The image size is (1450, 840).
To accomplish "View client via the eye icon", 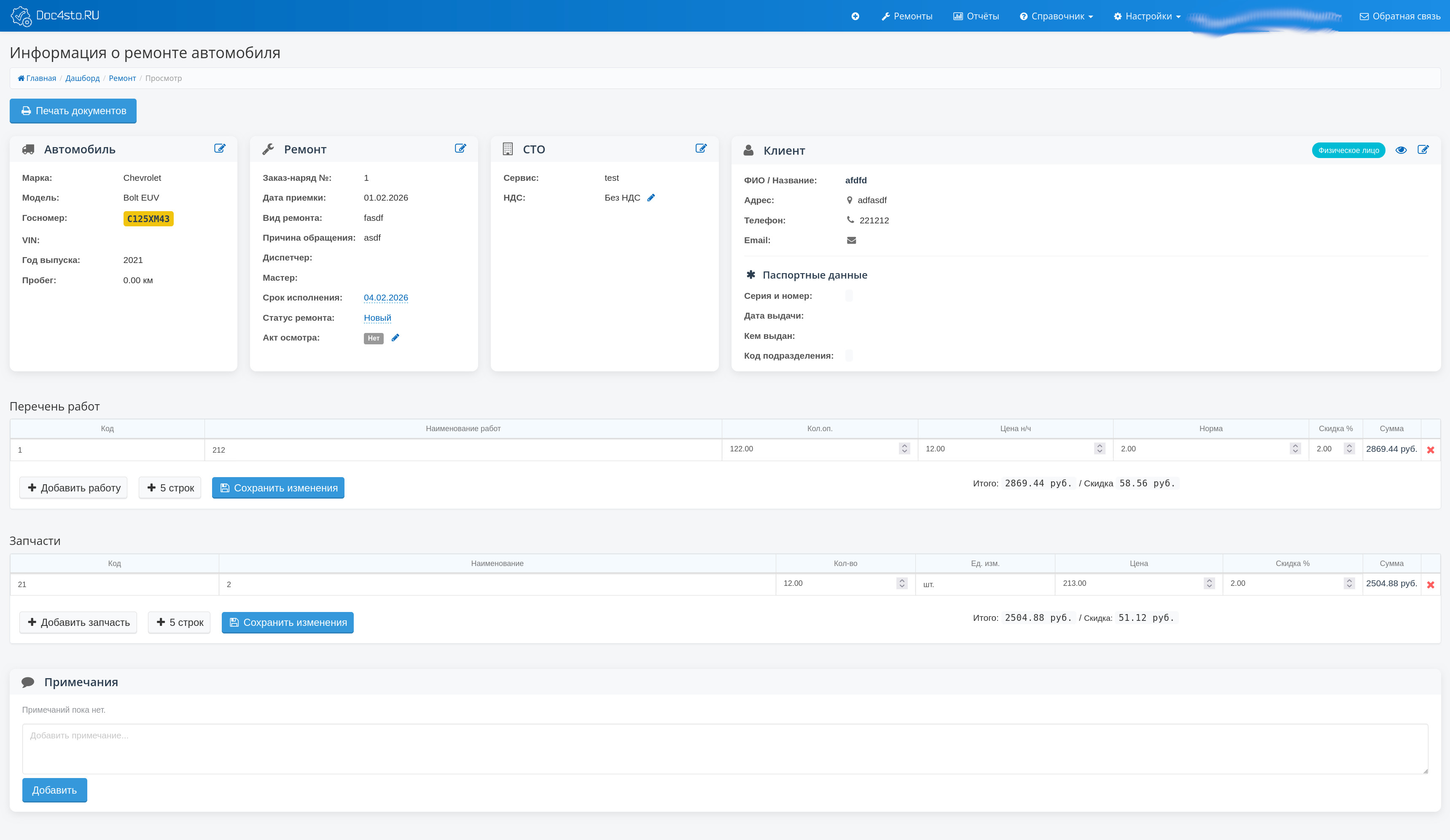I will pyautogui.click(x=1401, y=150).
